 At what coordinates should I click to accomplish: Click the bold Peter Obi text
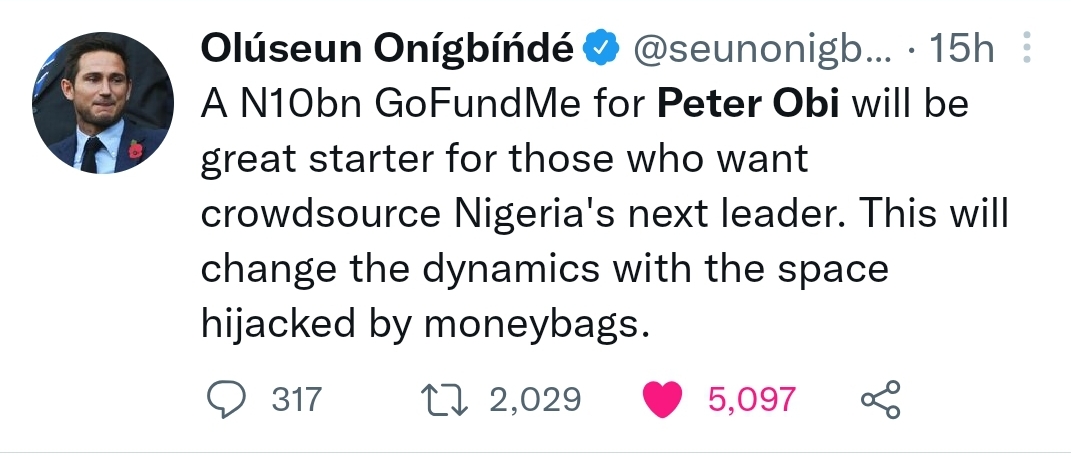point(752,104)
